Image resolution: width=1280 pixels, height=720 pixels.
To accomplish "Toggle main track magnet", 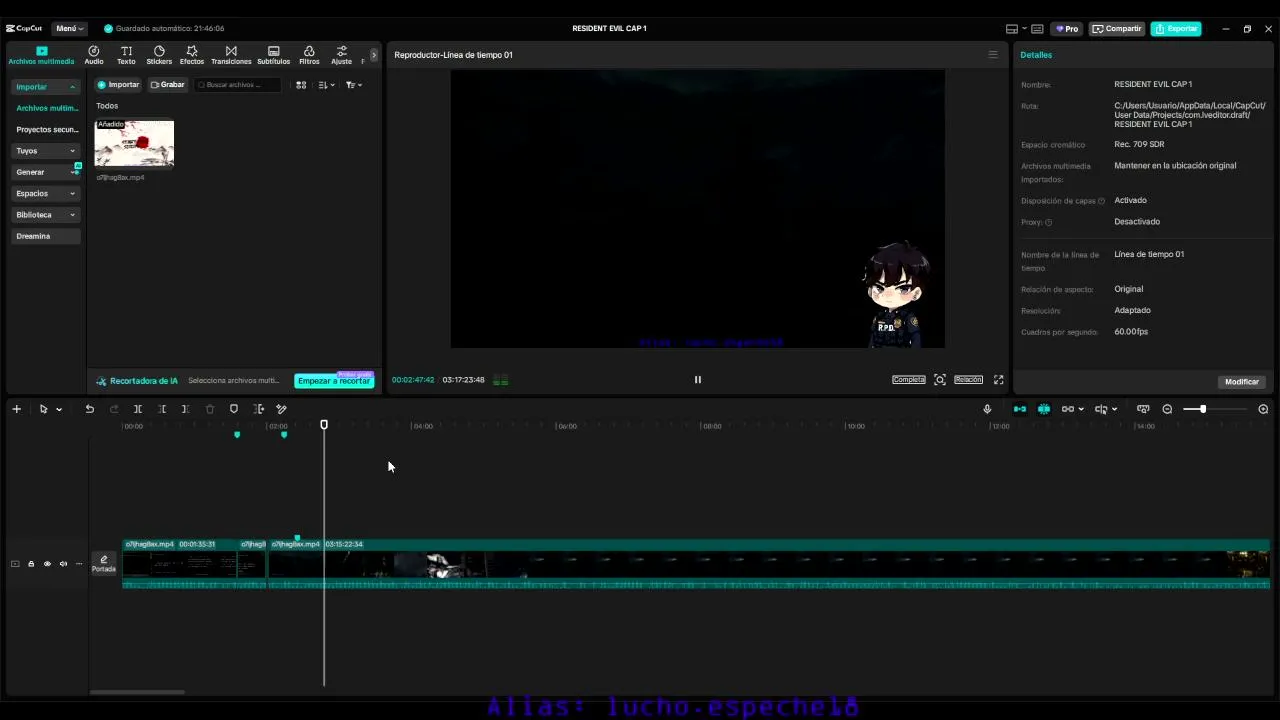I will point(1020,409).
